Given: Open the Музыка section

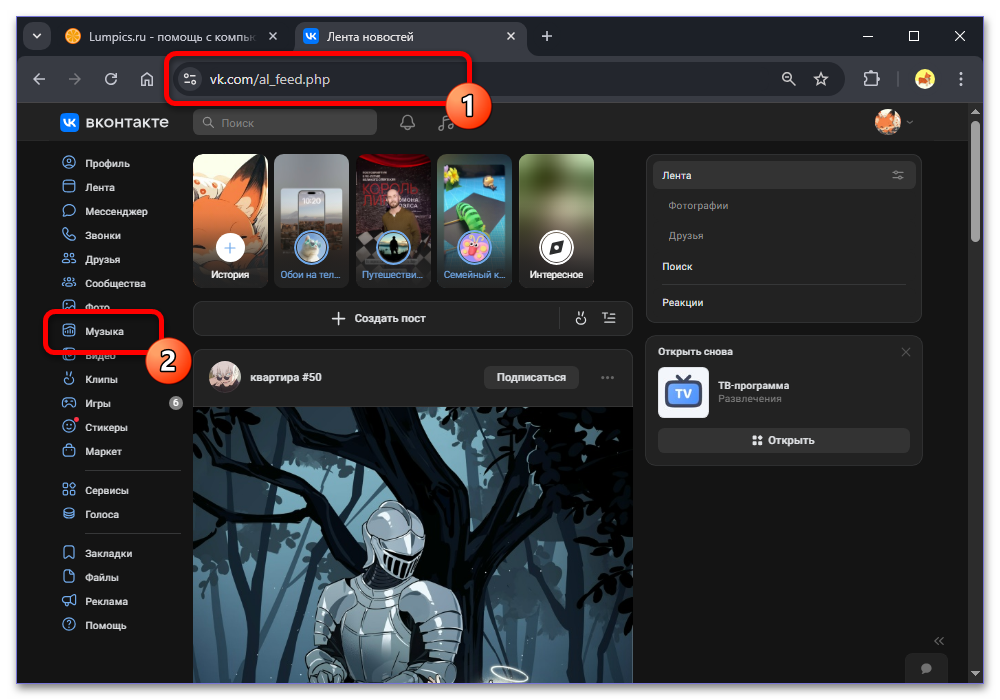Looking at the screenshot, I should point(93,331).
